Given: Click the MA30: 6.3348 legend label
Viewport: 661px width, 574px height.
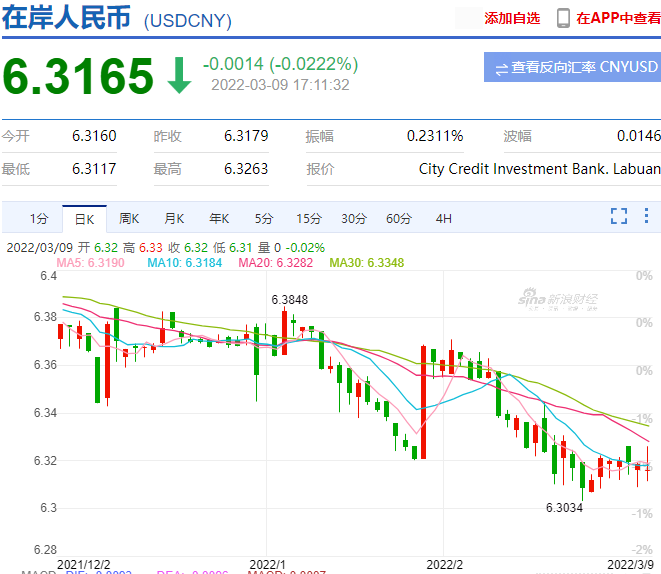Looking at the screenshot, I should coord(367,263).
